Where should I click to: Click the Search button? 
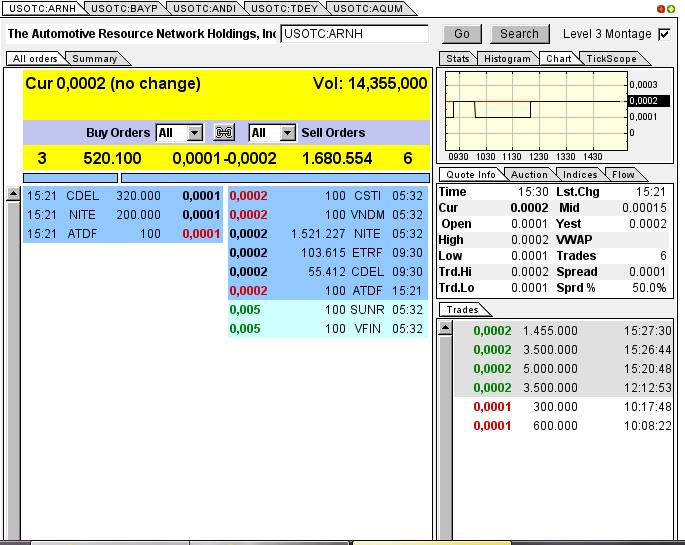coord(519,34)
